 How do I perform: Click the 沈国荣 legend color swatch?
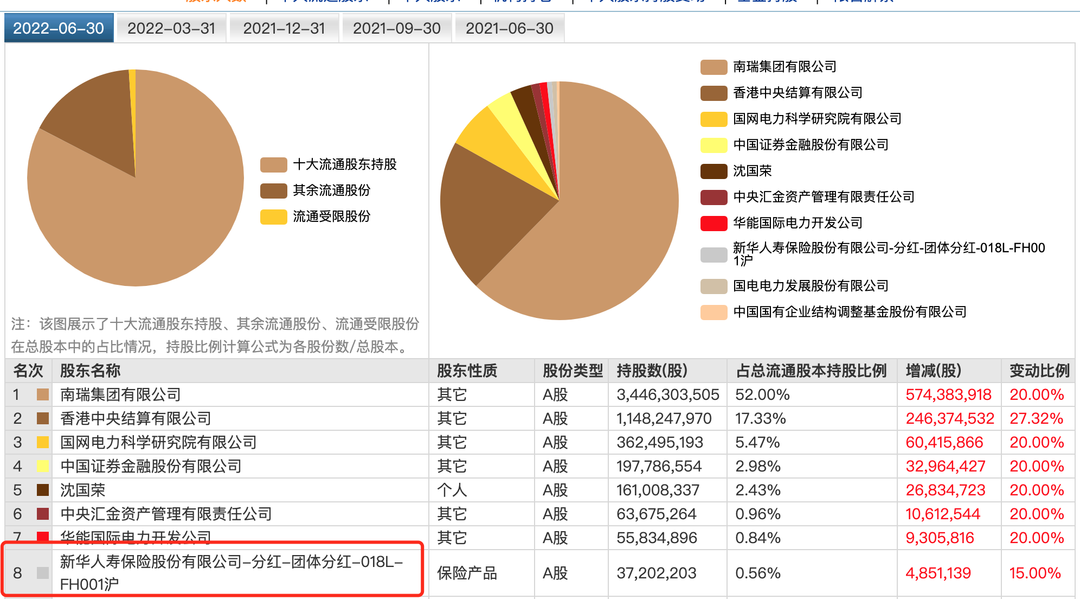(714, 171)
